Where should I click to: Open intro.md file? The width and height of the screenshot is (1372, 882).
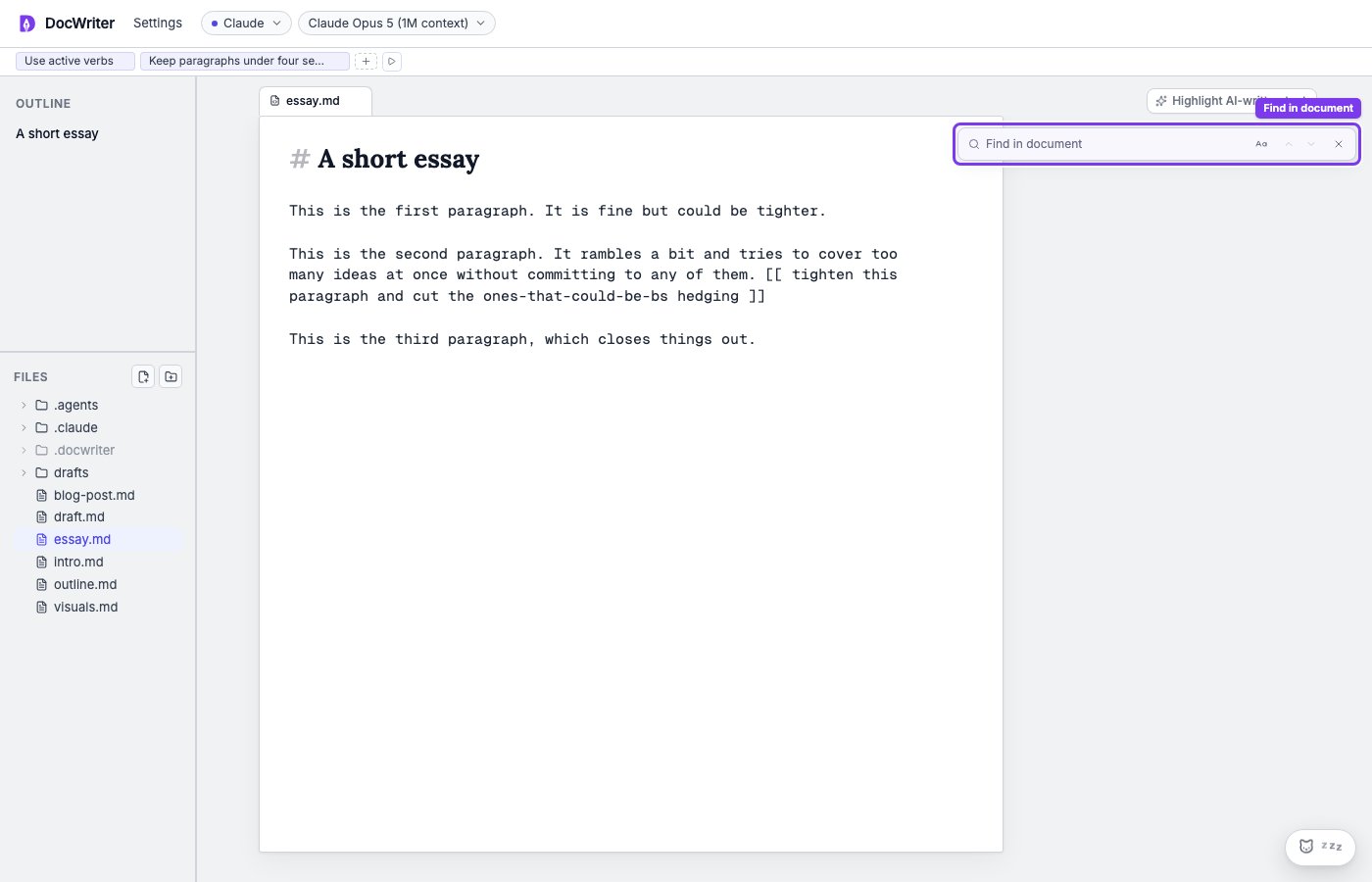tap(98, 562)
